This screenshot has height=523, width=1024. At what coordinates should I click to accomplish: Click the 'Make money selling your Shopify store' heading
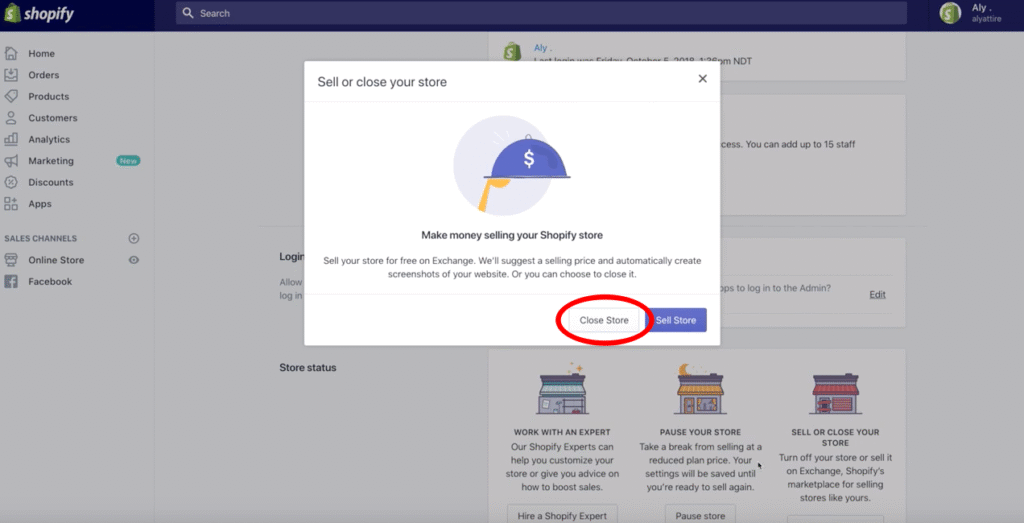[x=512, y=235]
